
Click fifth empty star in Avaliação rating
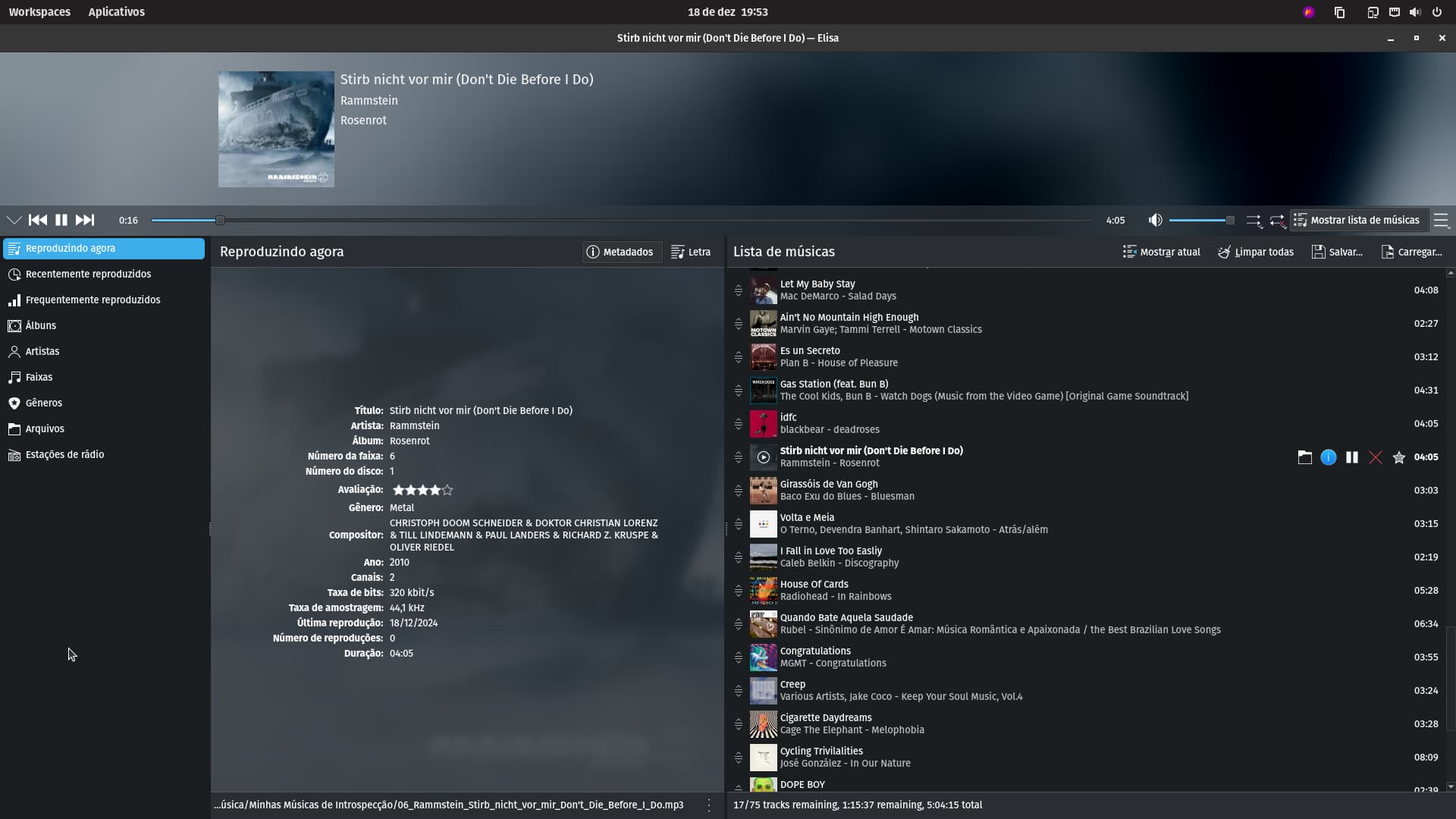click(x=447, y=490)
